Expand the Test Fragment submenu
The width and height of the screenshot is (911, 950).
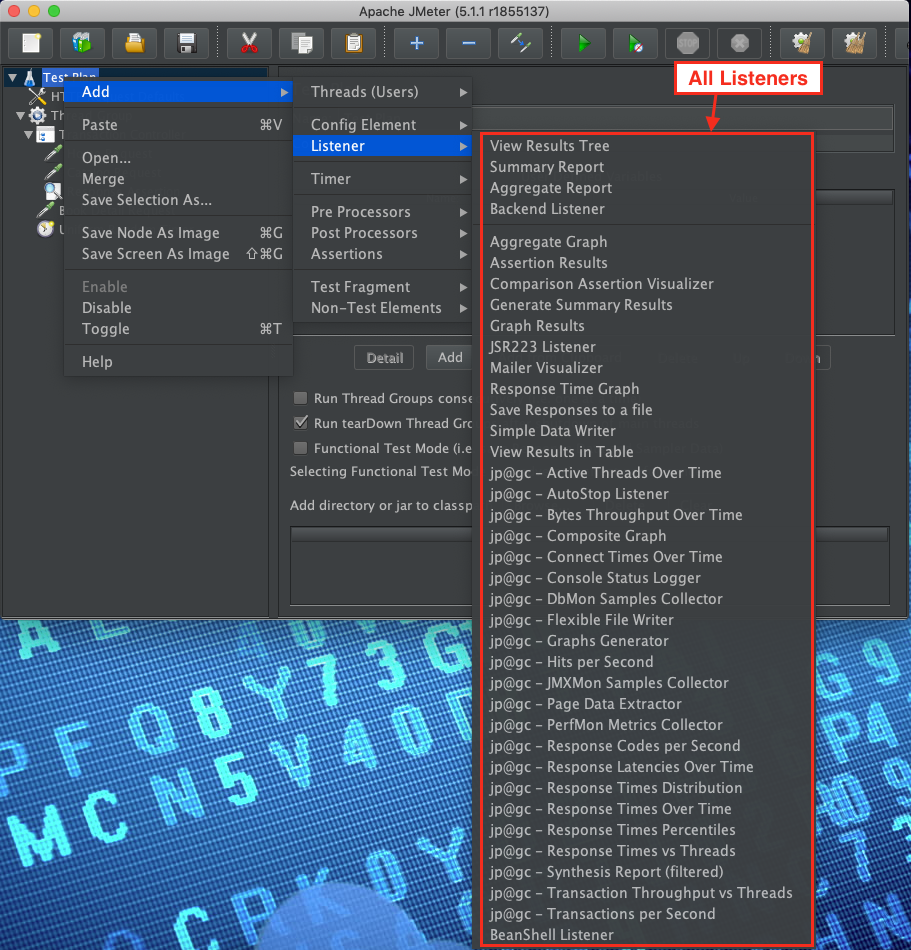[382, 287]
